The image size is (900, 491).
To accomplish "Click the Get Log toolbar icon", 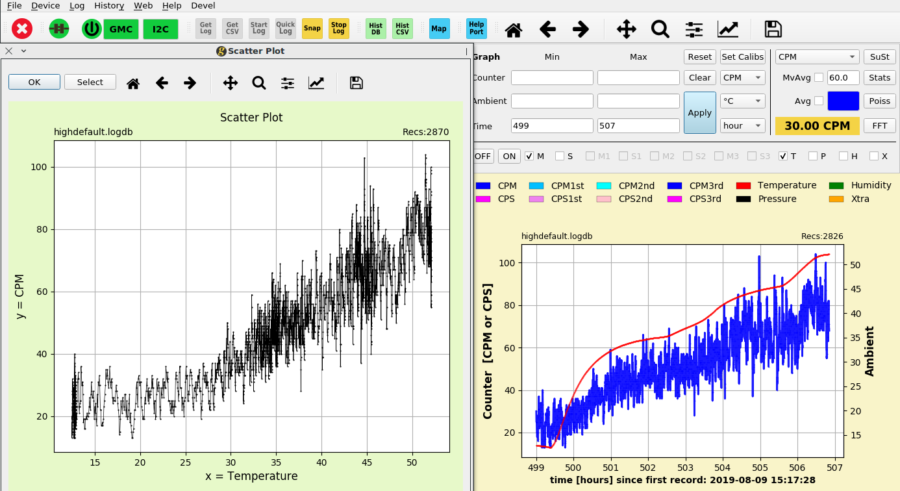I will pos(205,28).
